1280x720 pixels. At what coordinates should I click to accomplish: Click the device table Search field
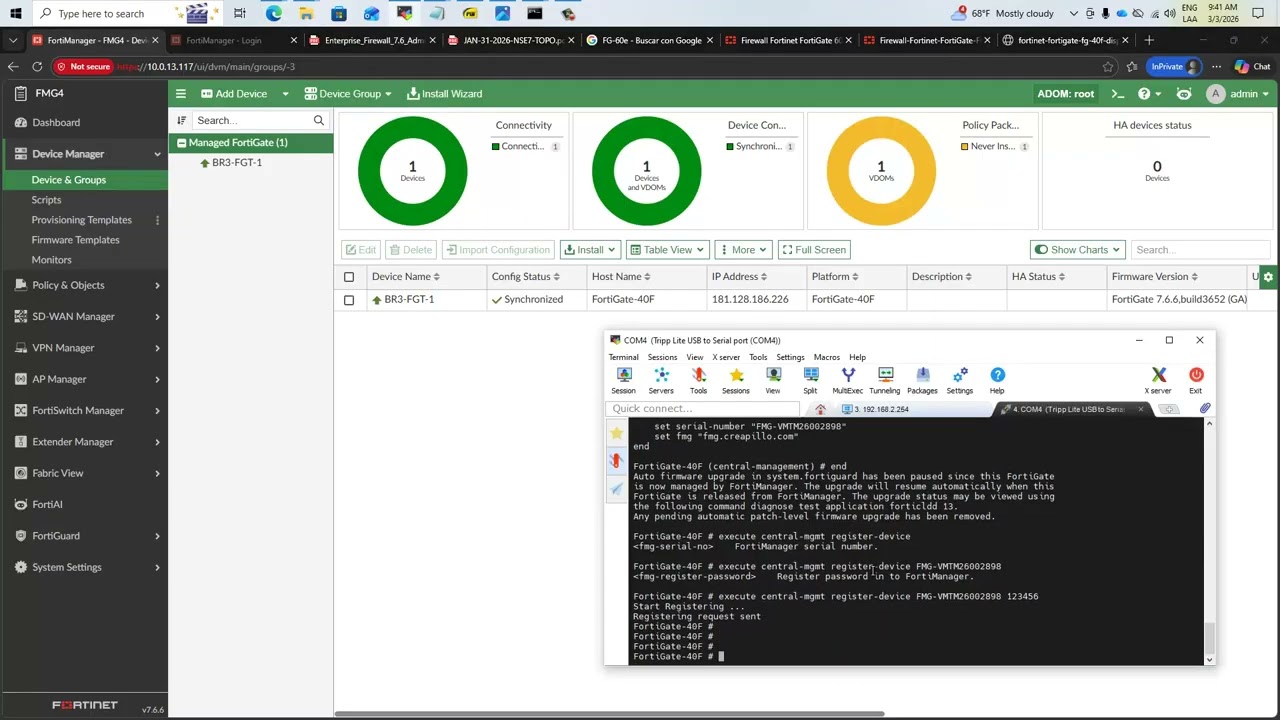1200,250
